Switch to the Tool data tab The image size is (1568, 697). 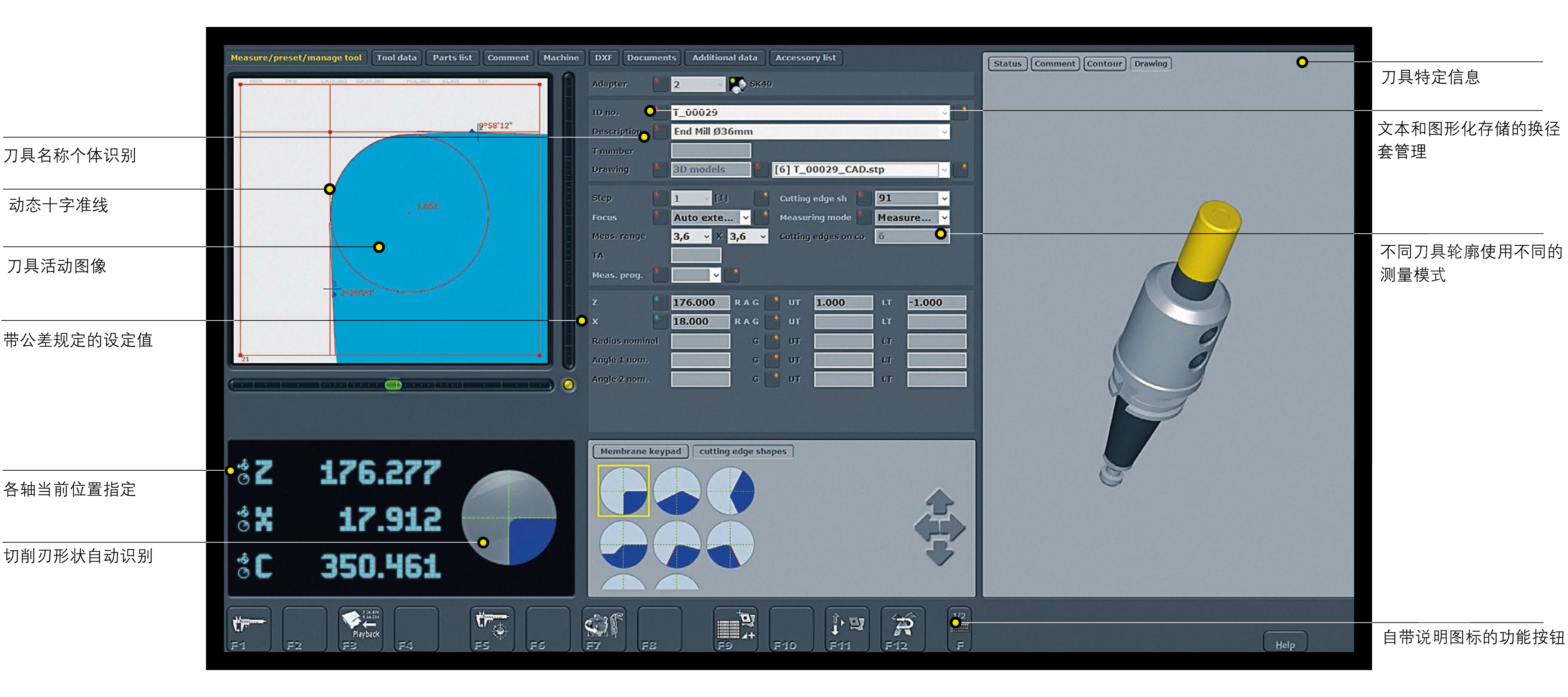point(396,58)
